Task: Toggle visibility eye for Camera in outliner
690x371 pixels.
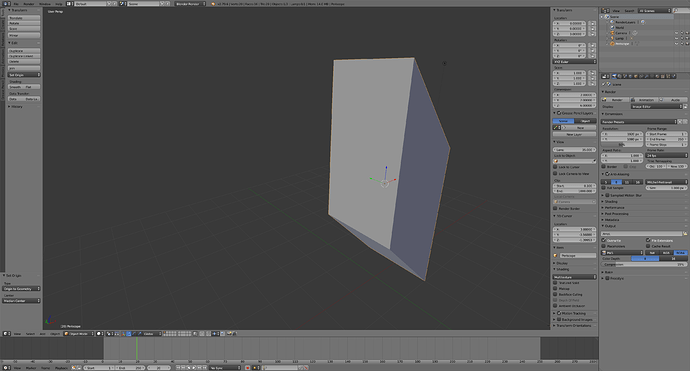Action: point(676,33)
